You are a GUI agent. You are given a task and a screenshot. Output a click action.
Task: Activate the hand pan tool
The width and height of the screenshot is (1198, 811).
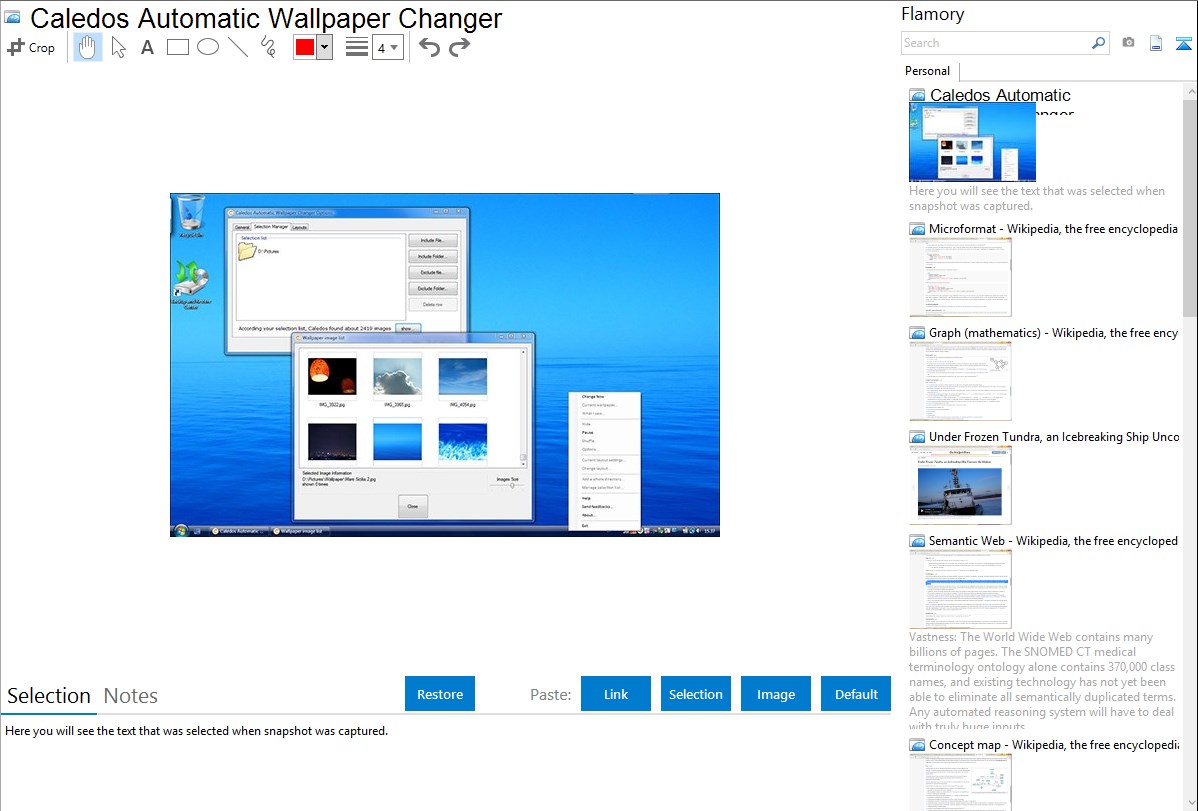pos(88,47)
